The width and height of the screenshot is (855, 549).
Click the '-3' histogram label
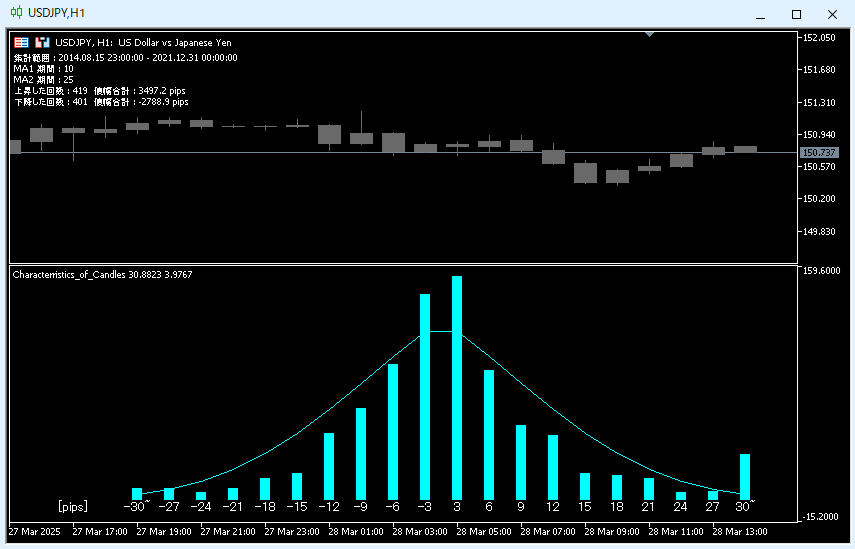[x=424, y=507]
